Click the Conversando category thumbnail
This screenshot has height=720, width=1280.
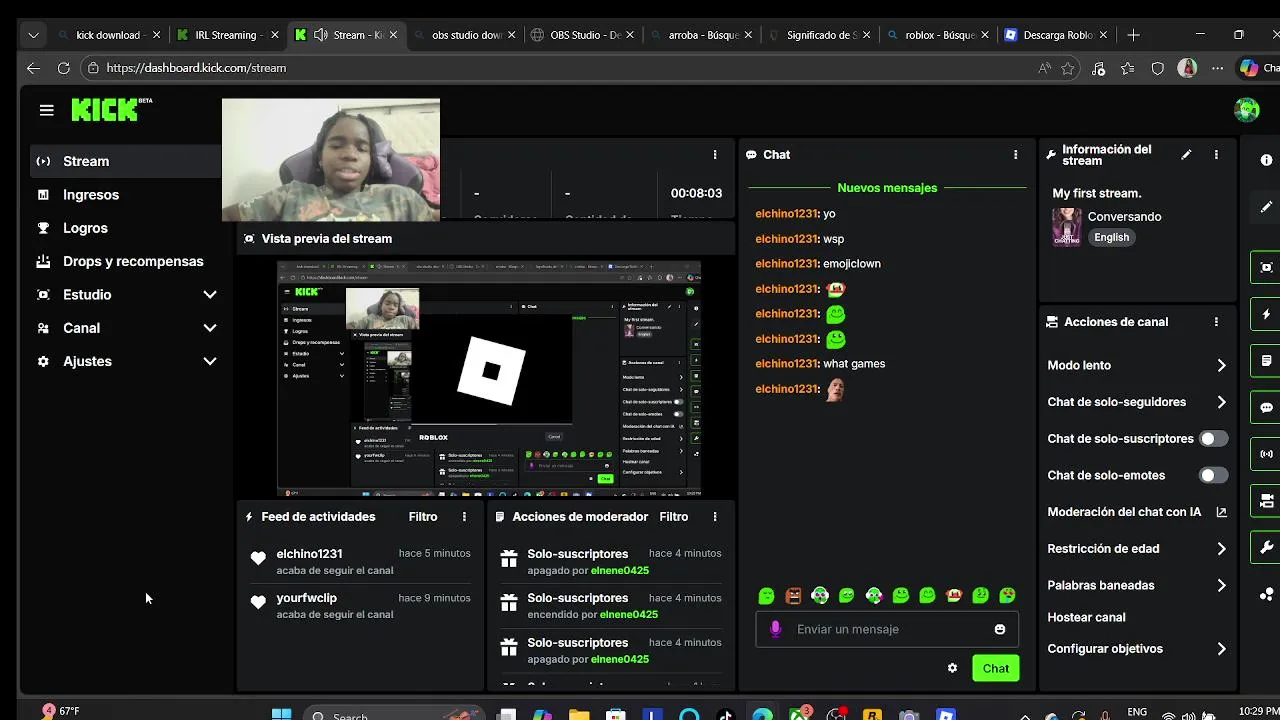(x=1067, y=226)
